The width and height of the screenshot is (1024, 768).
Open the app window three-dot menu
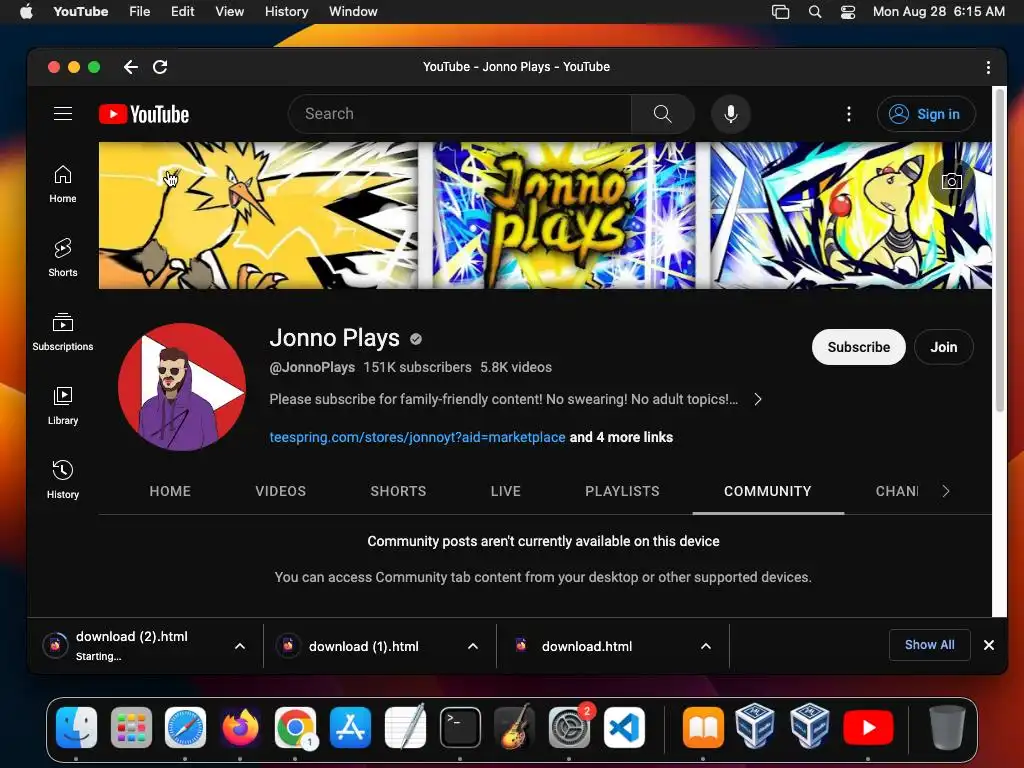pos(987,67)
